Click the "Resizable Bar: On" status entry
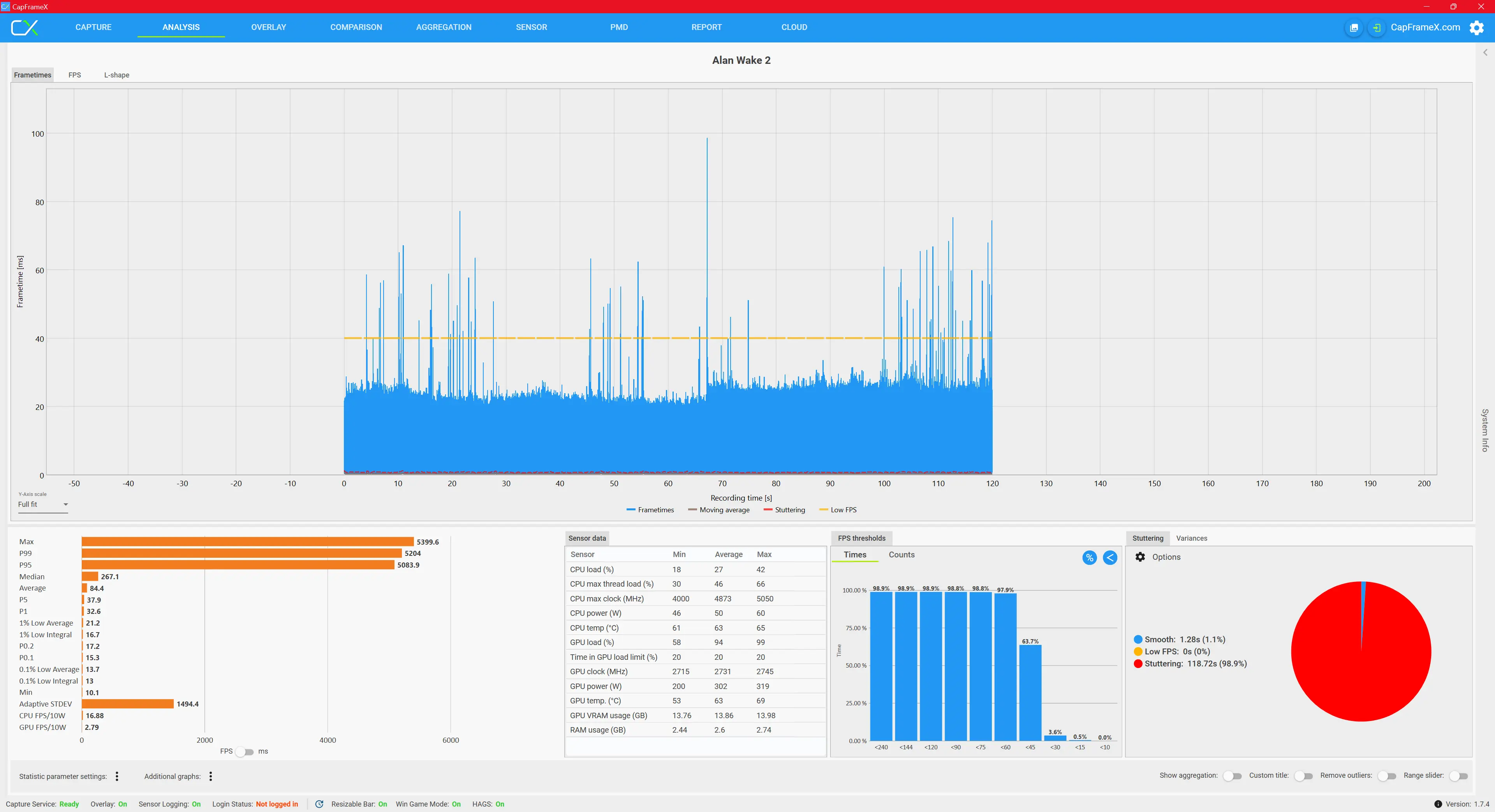1495x812 pixels. point(359,804)
